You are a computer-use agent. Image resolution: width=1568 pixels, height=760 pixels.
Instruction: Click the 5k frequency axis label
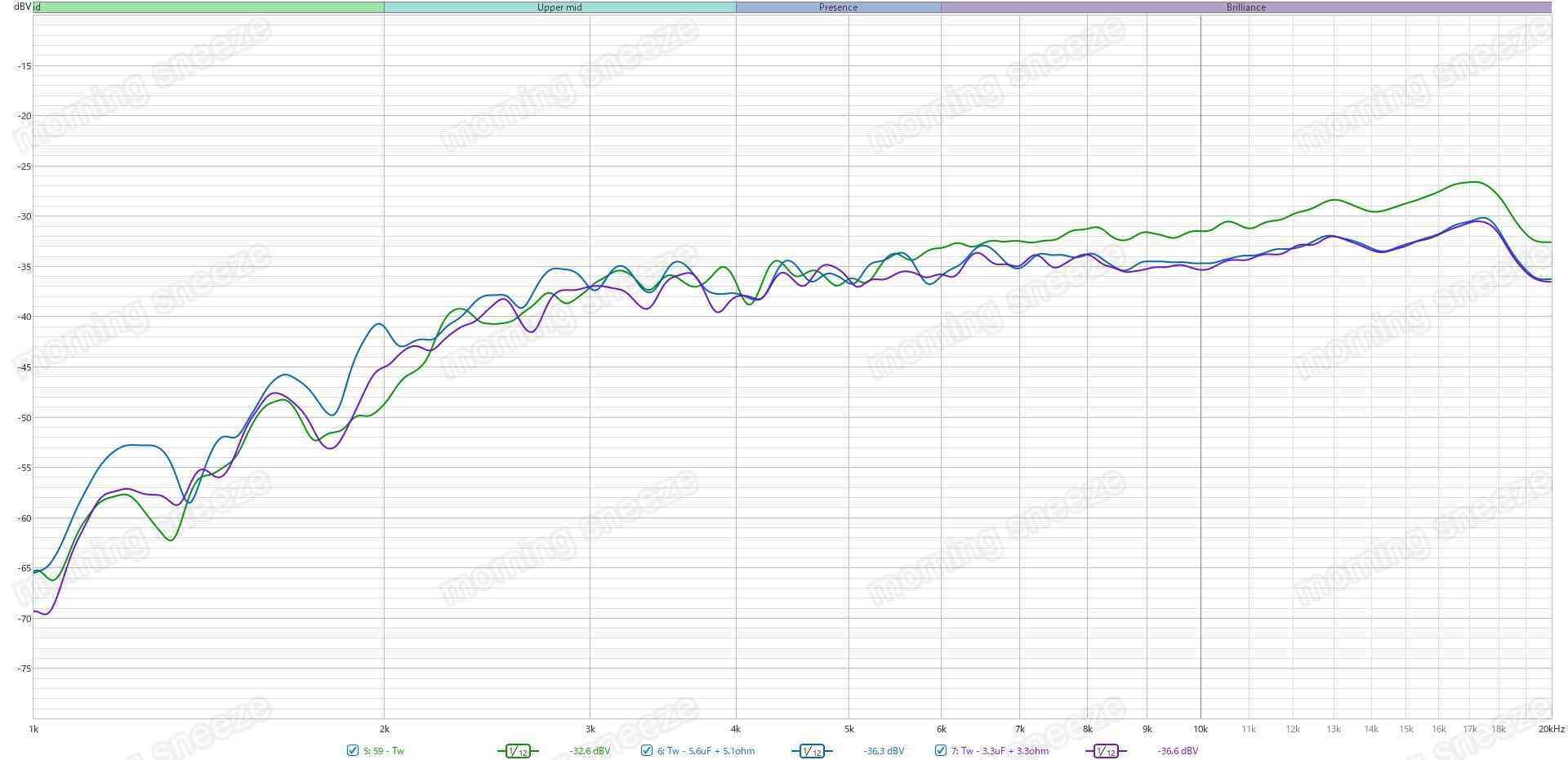(x=849, y=729)
